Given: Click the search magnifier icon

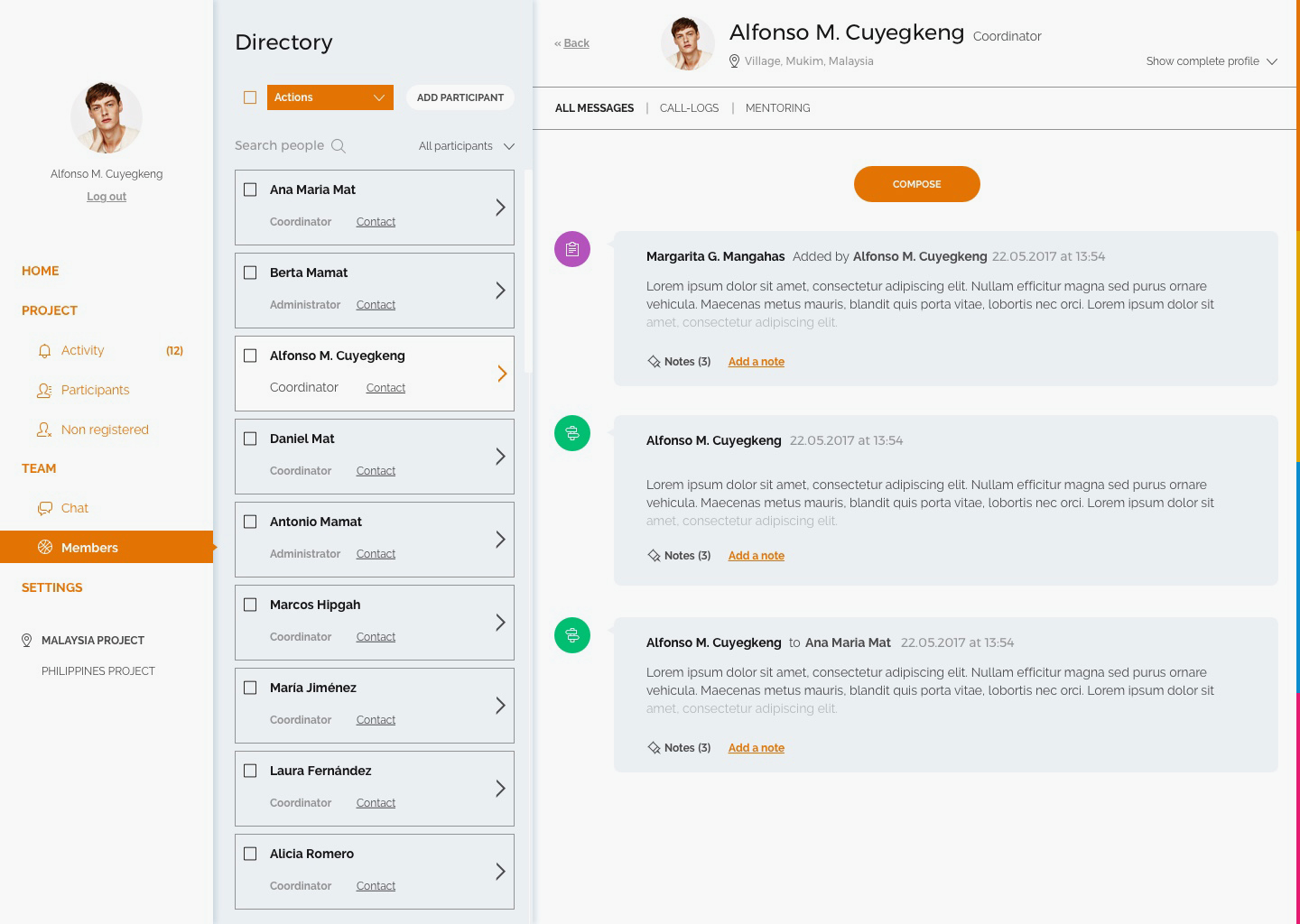Looking at the screenshot, I should (x=339, y=146).
